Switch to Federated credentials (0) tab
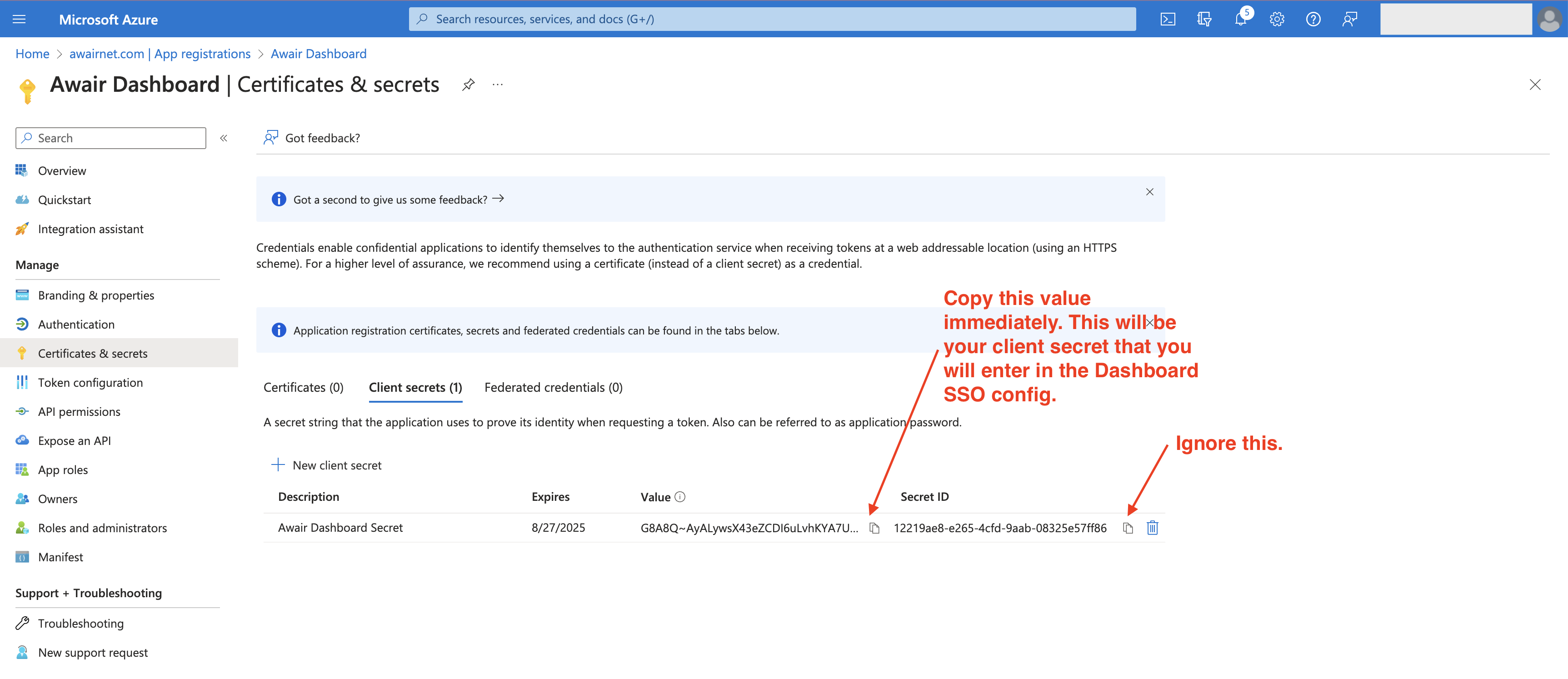The height and width of the screenshot is (679, 1568). click(x=553, y=388)
